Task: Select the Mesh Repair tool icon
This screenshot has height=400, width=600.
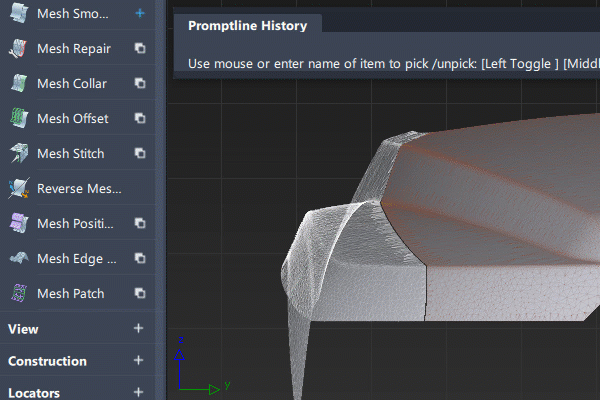Action: [19, 49]
